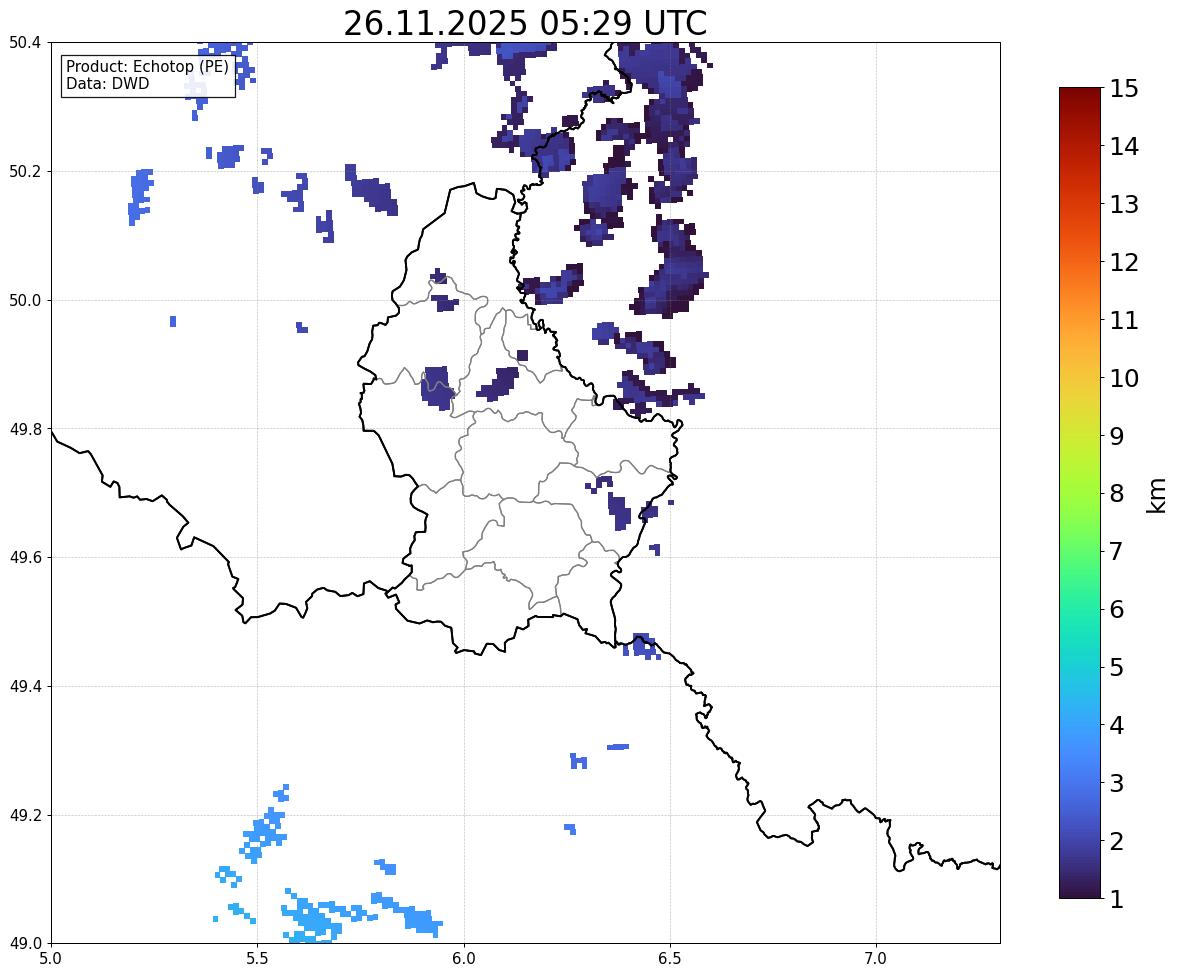Screen dimensions: 1178x976
Task: Click the colorbar tick label 14
Action: click(x=1124, y=147)
